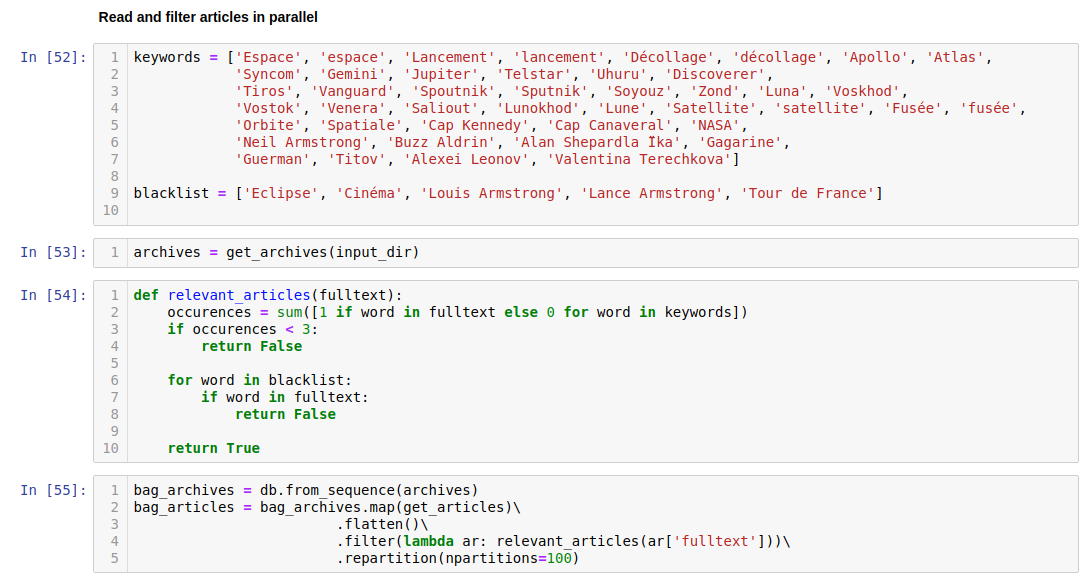Click the "Read and filter articles in parallel" heading
The width and height of the screenshot is (1088, 579).
tap(208, 17)
